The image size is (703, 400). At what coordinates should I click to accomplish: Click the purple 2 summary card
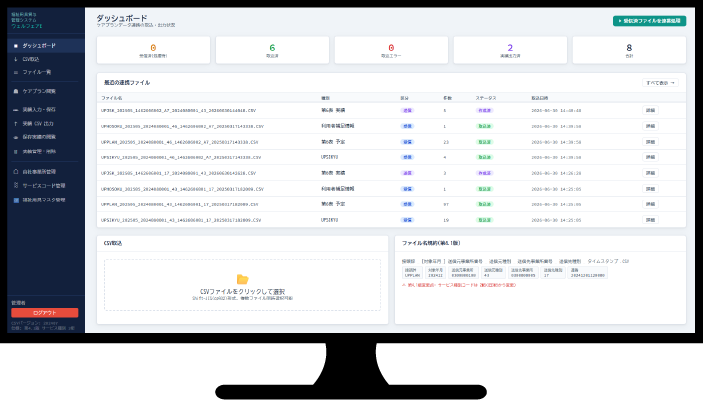click(510, 50)
